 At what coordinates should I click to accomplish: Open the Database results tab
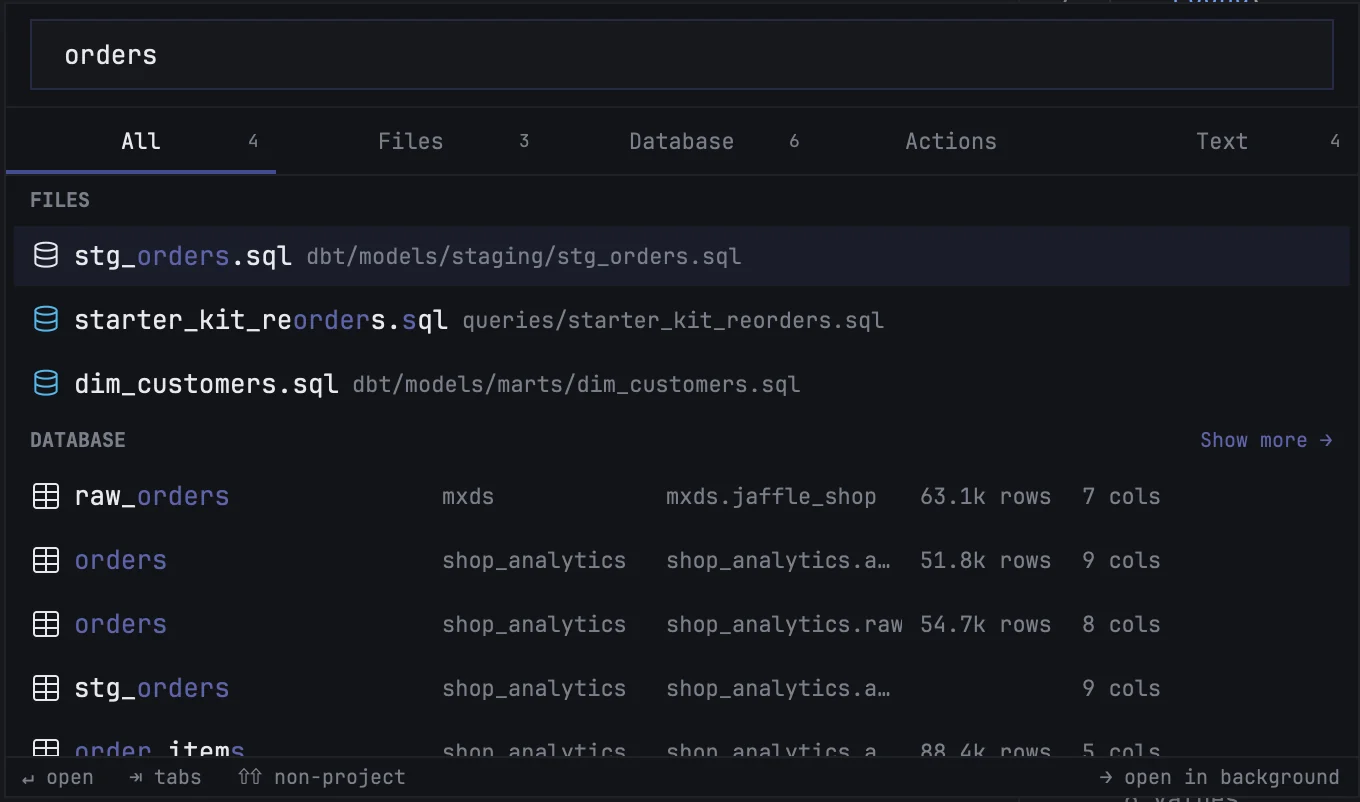[682, 141]
